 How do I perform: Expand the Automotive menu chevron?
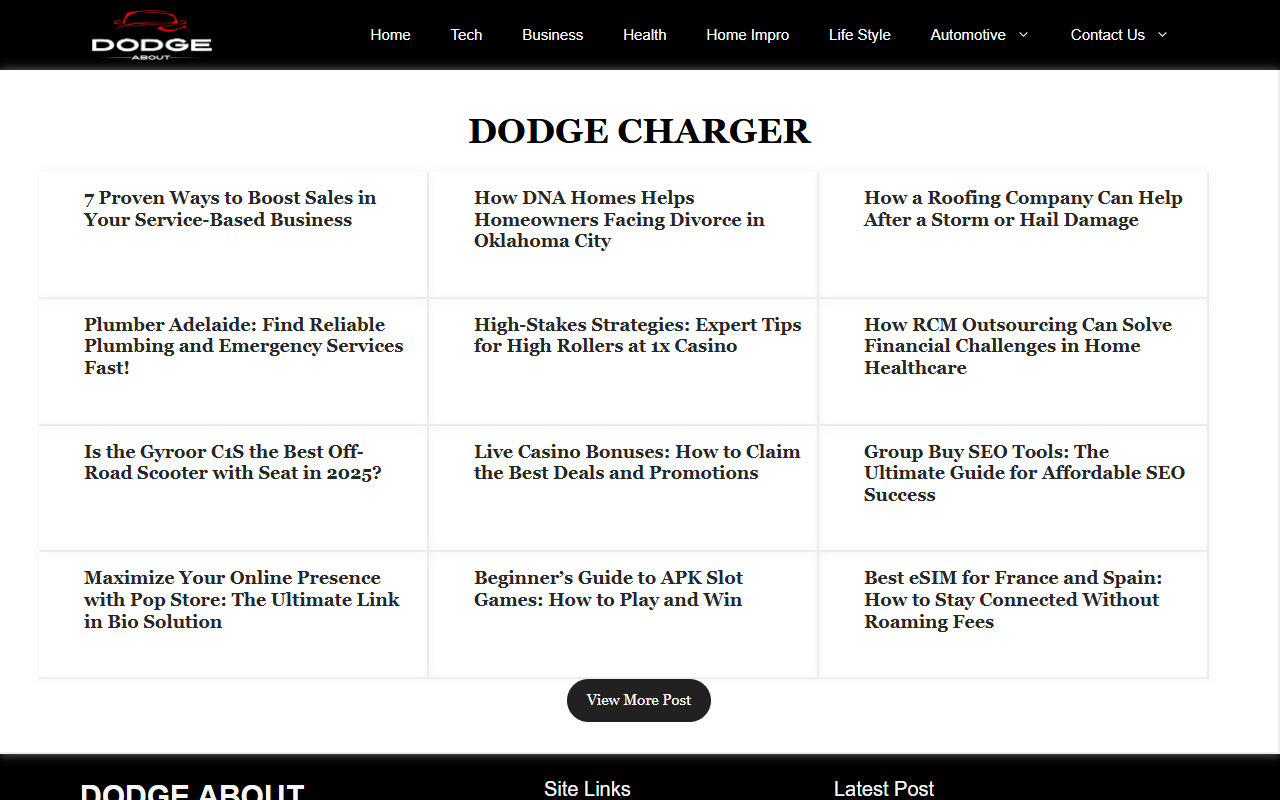[1023, 34]
